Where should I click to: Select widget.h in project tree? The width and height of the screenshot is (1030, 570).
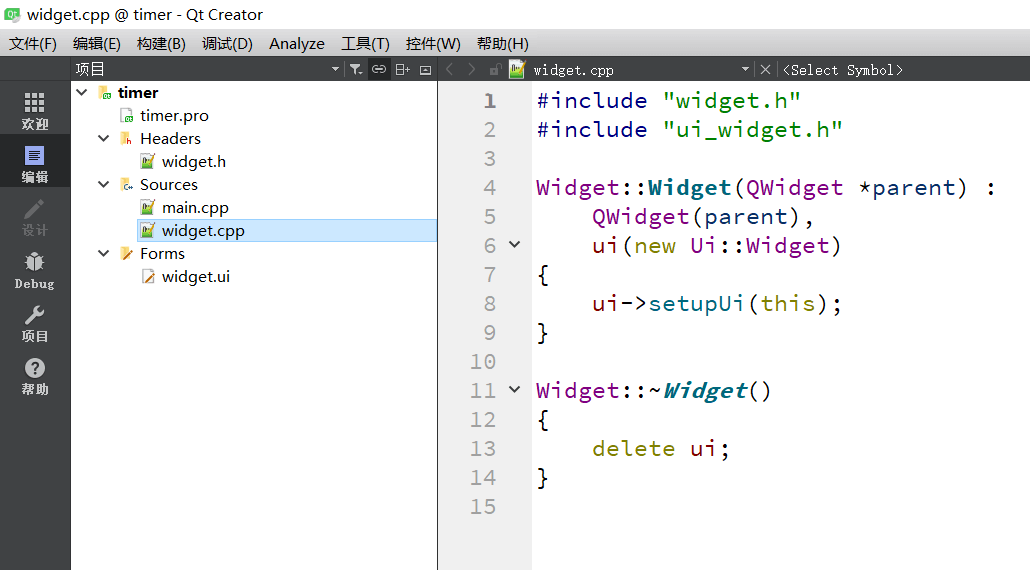(194, 162)
